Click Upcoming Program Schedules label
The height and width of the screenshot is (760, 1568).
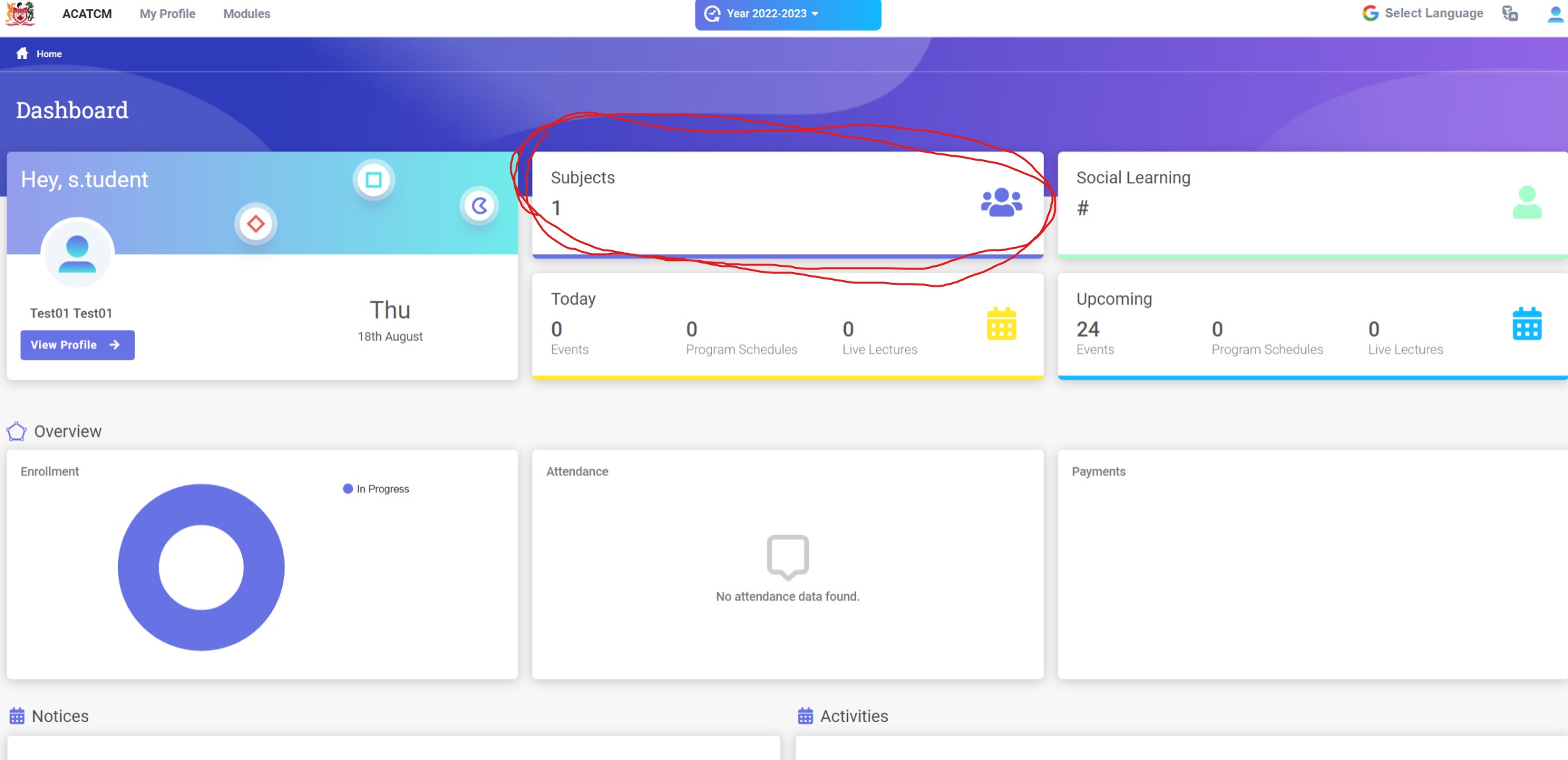point(1267,350)
